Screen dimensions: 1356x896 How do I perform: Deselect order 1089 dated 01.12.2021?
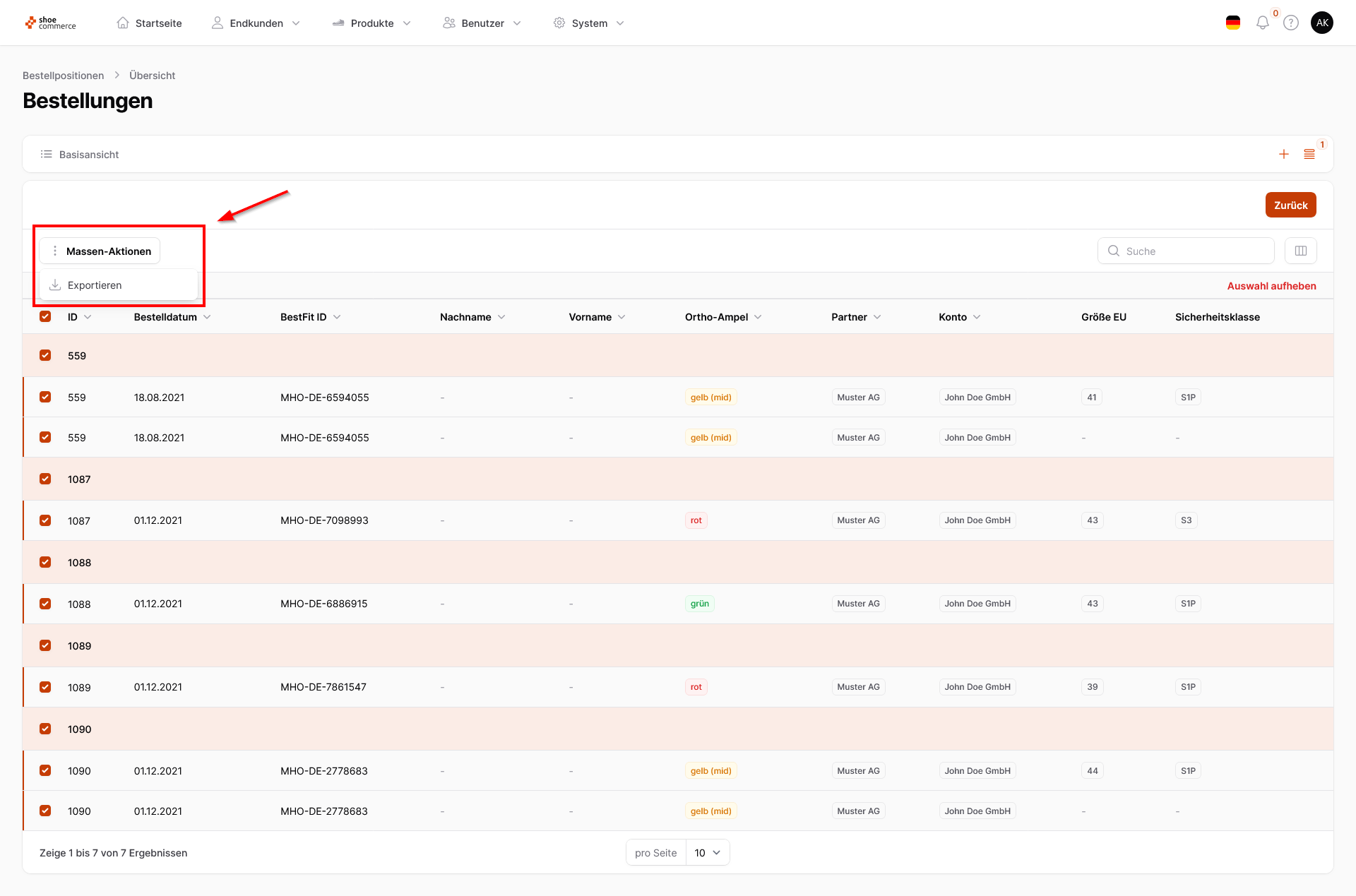[x=45, y=687]
